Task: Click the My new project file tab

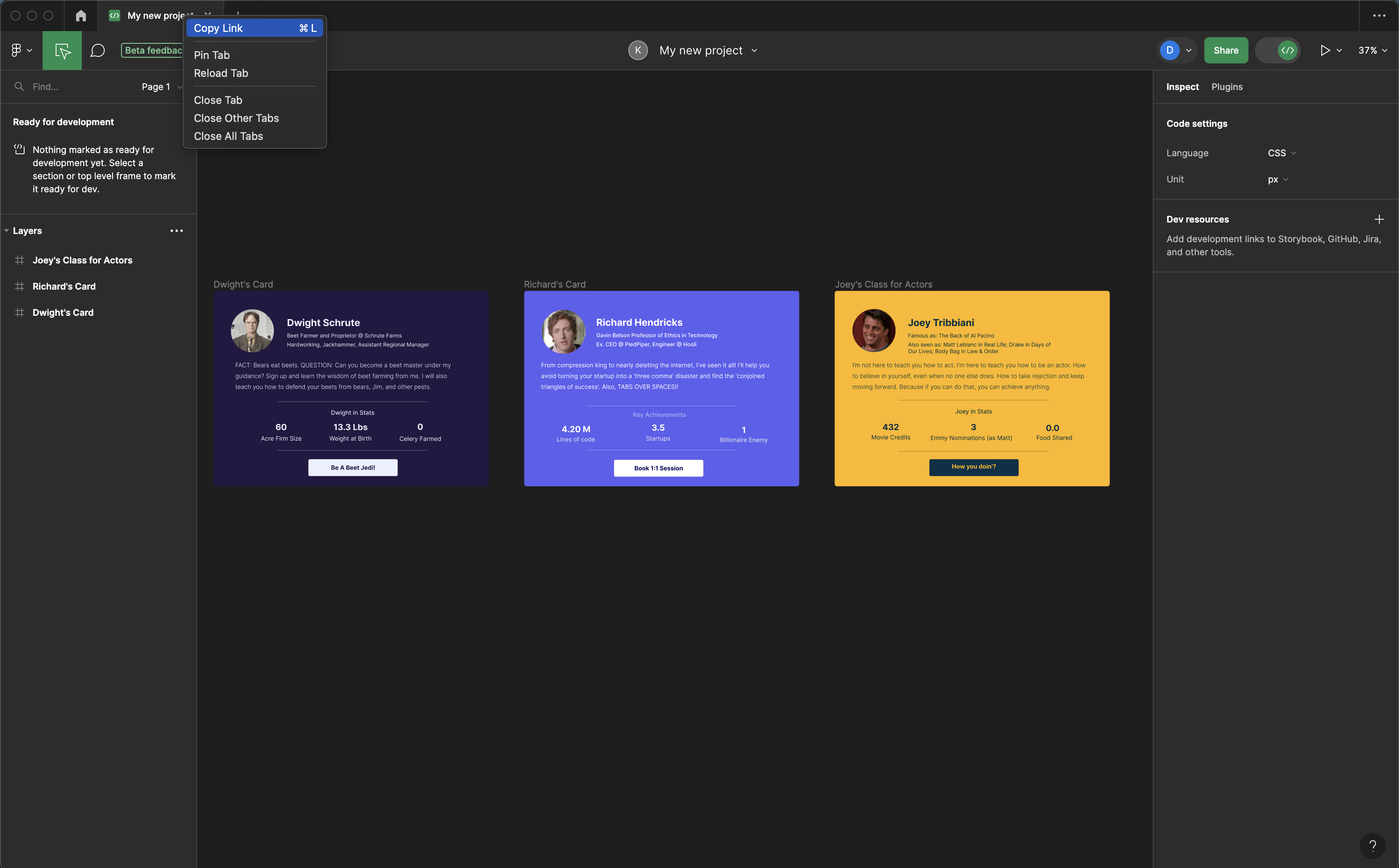Action: point(161,16)
